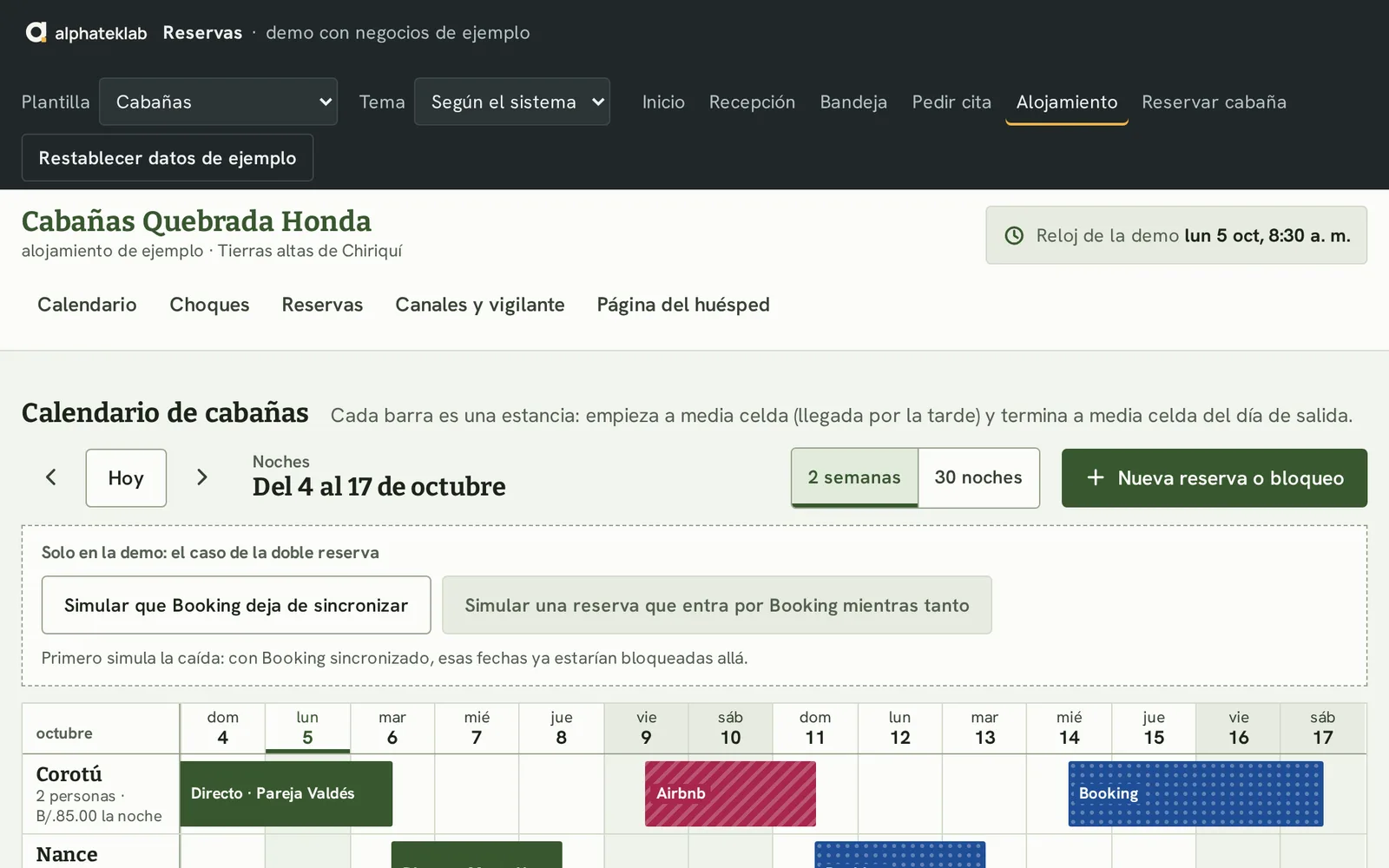Click Simular una reserva que entra por Booking
The width and height of the screenshot is (1389, 868).
tap(717, 605)
